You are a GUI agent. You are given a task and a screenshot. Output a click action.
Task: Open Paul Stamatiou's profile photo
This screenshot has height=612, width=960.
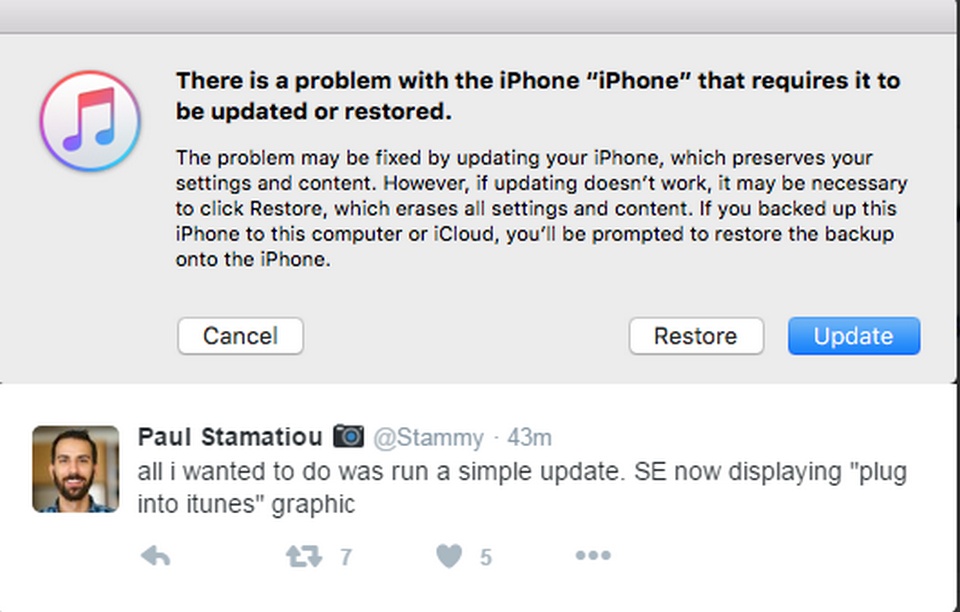coord(74,469)
